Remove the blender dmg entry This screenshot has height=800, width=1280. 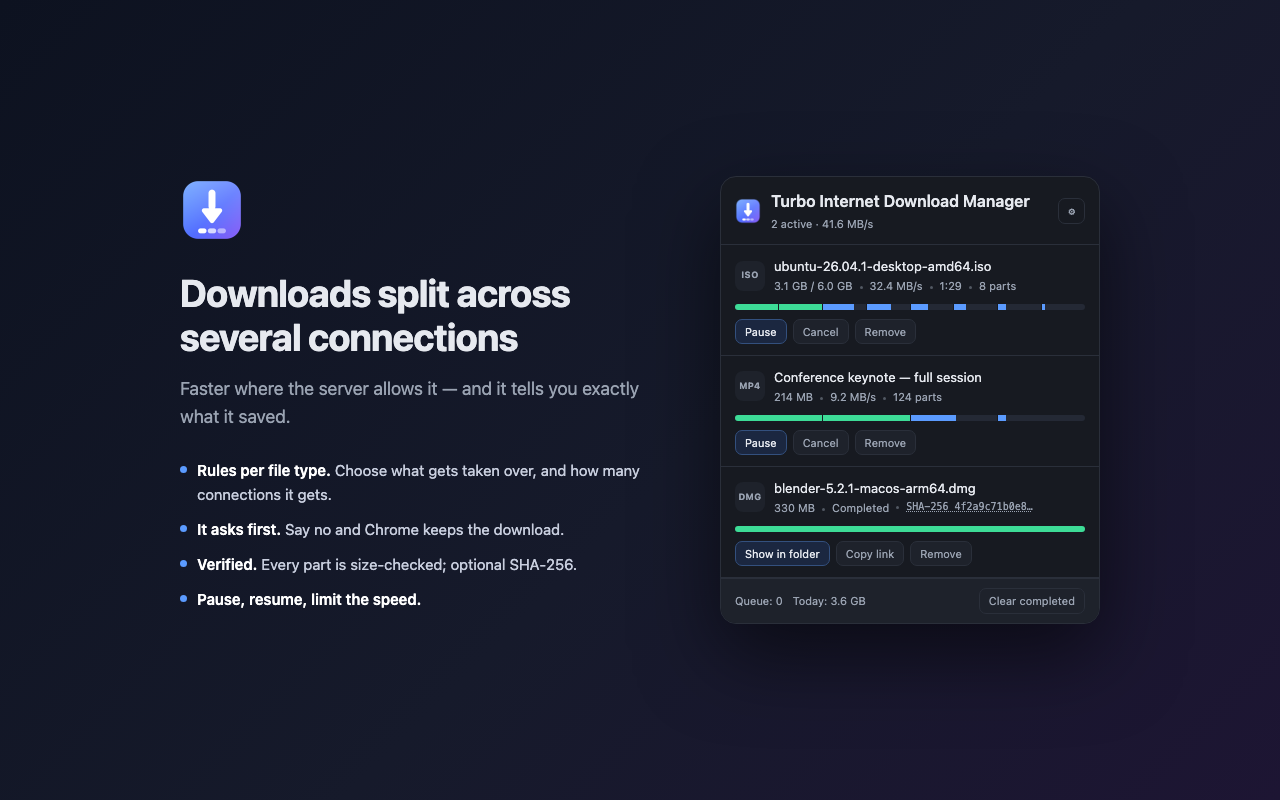(x=941, y=554)
